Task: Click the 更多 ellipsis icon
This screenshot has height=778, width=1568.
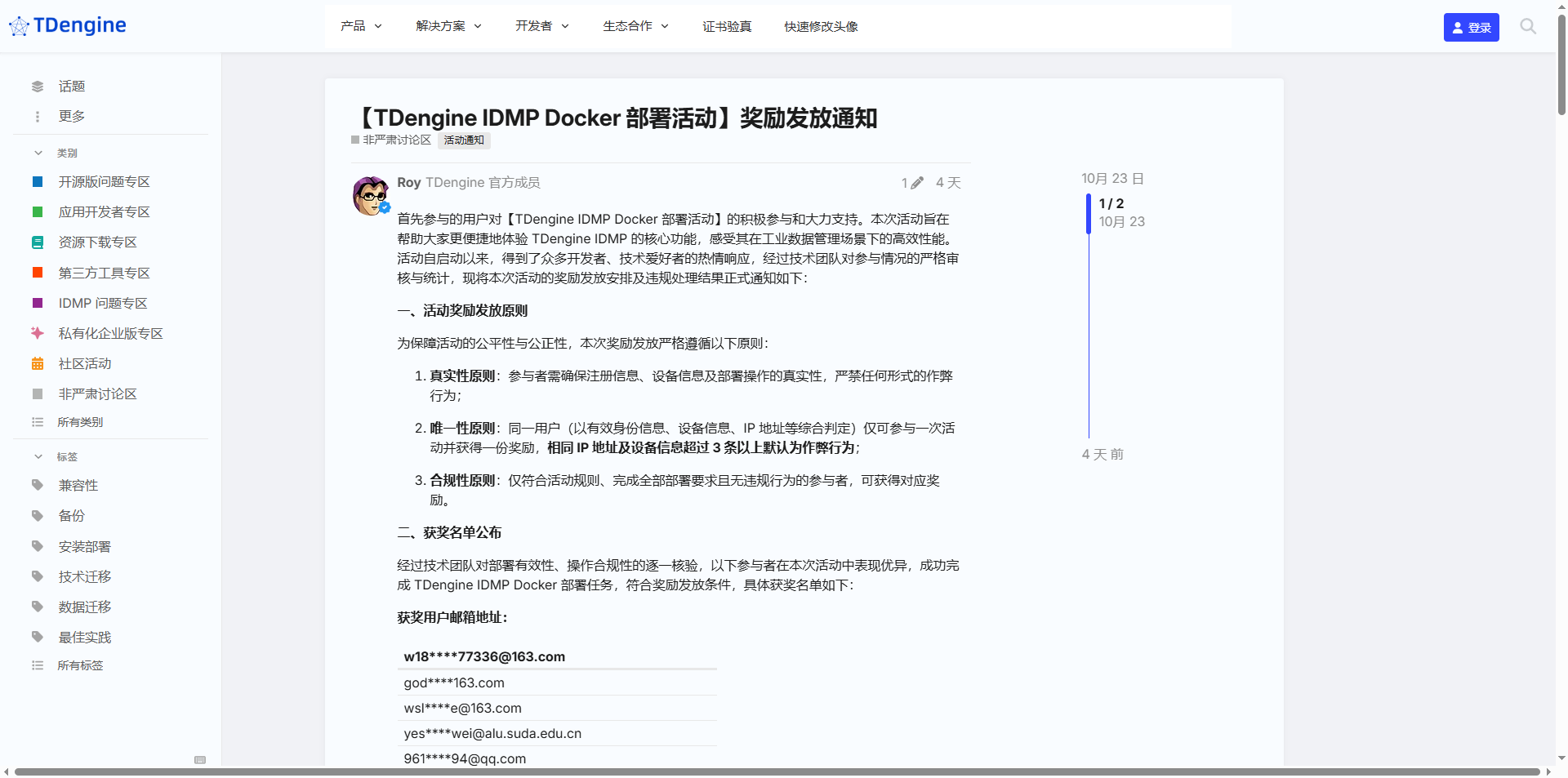Action: tap(38, 116)
